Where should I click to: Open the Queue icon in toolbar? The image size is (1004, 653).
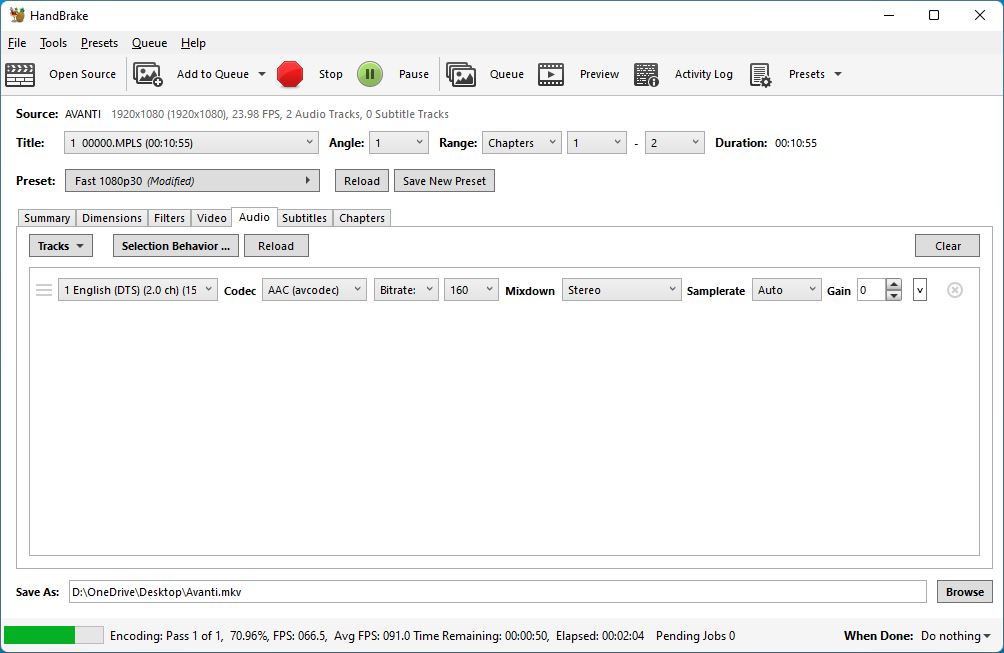click(461, 74)
